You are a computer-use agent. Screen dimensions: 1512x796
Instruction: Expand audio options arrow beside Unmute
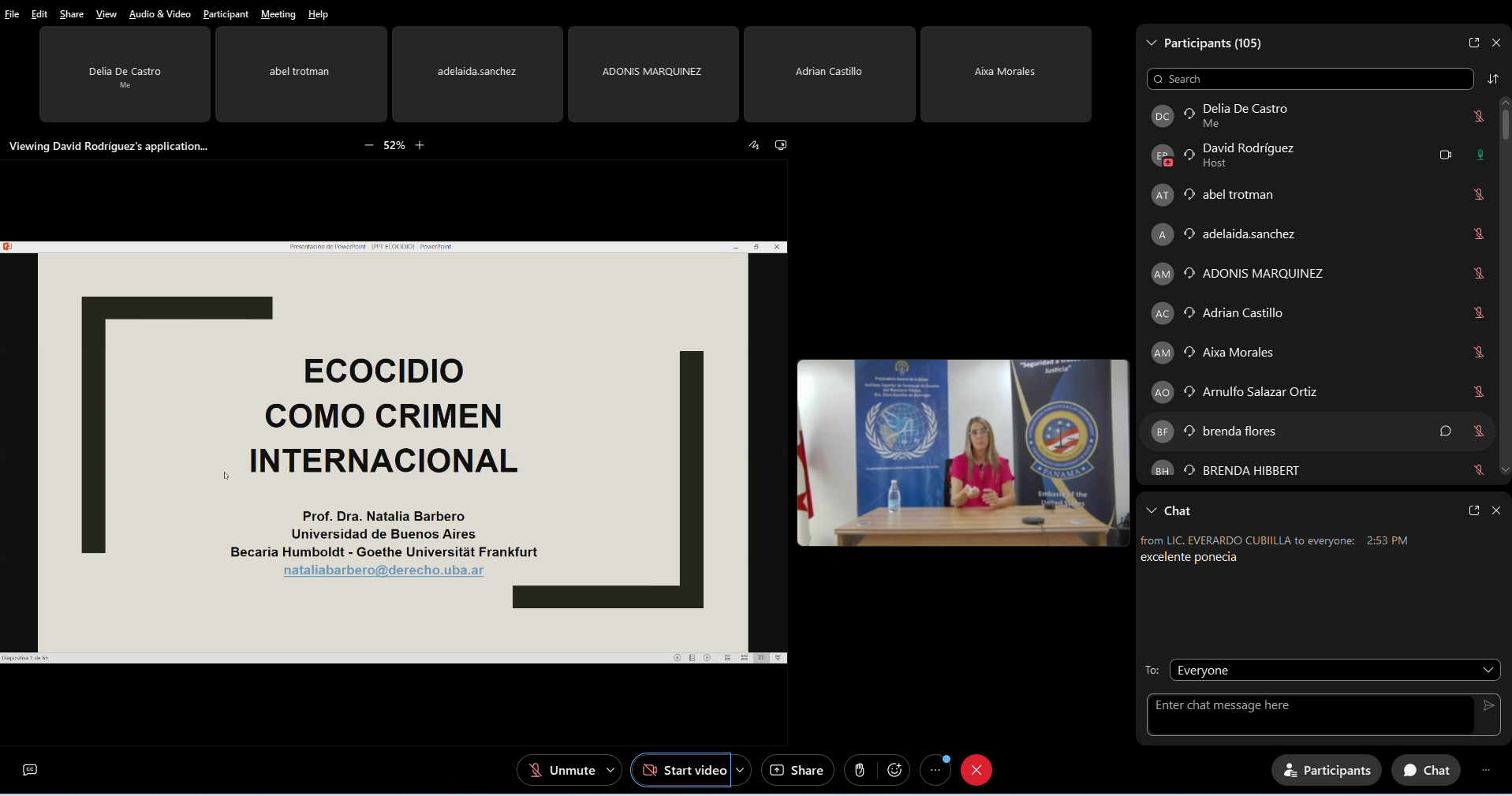(x=610, y=770)
